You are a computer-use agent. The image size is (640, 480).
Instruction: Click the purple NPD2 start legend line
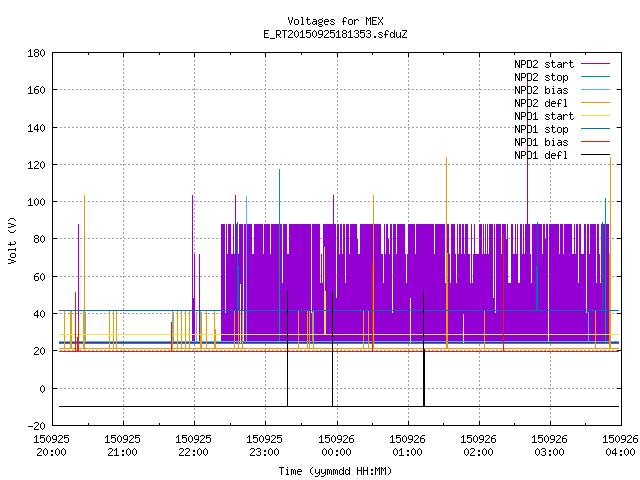tap(595, 64)
